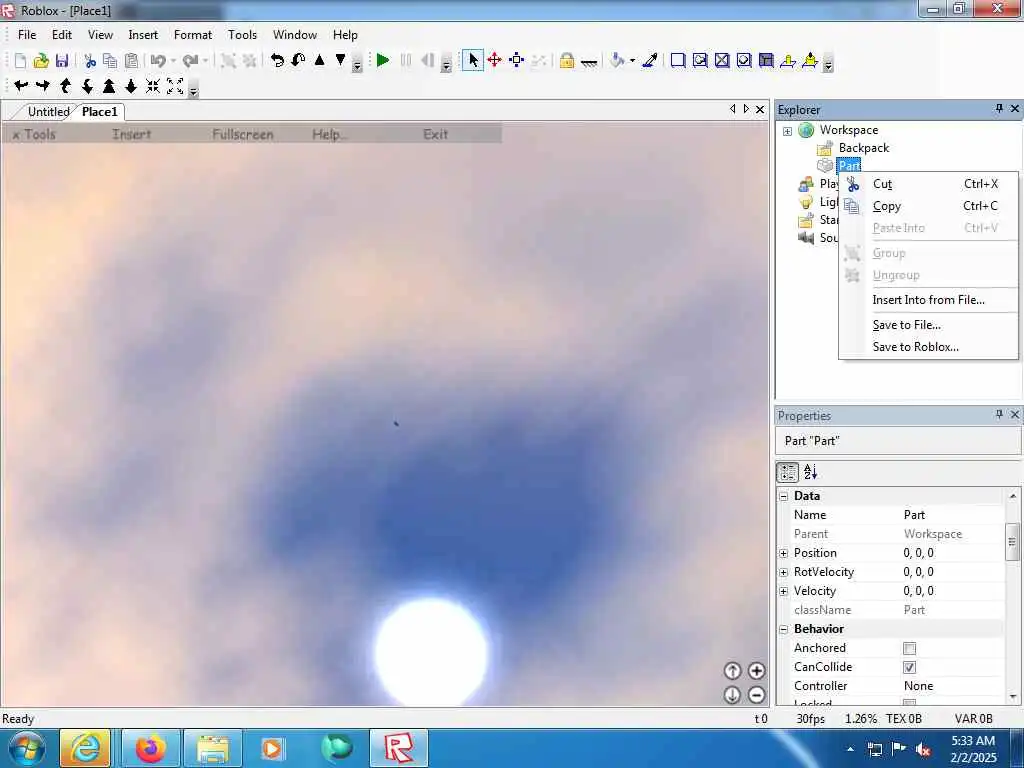Screen dimensions: 1024x768
Task: Click the pan camera right arrow
Action: pos(43,86)
